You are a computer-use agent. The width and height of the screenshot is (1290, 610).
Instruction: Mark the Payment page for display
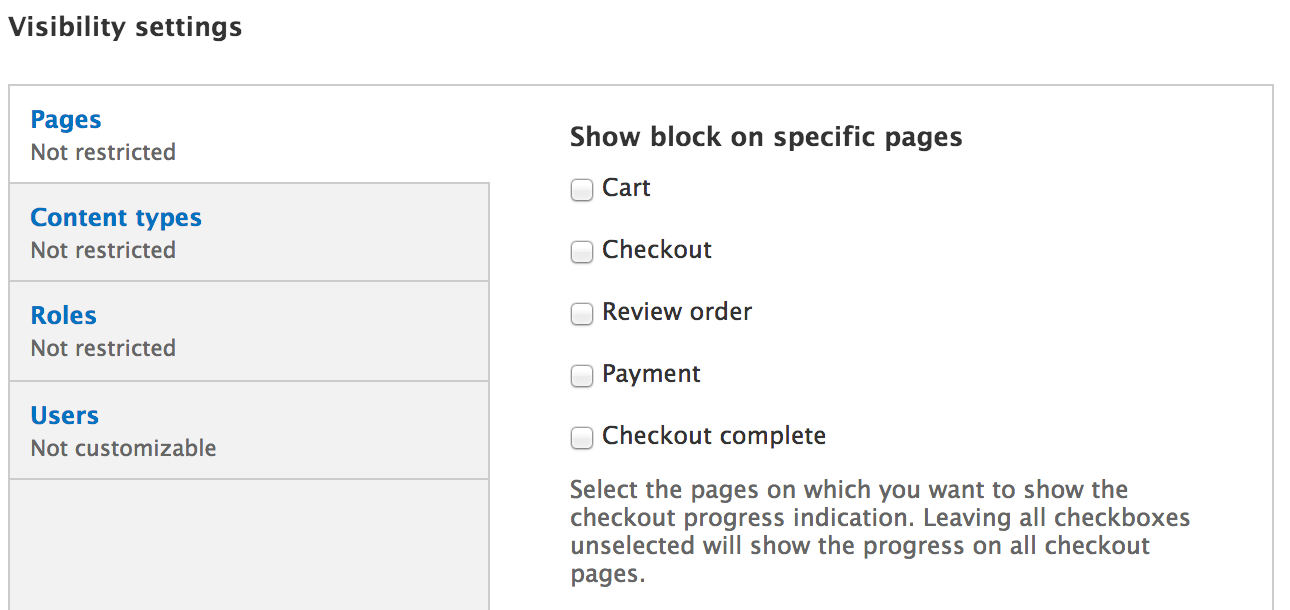click(x=582, y=375)
